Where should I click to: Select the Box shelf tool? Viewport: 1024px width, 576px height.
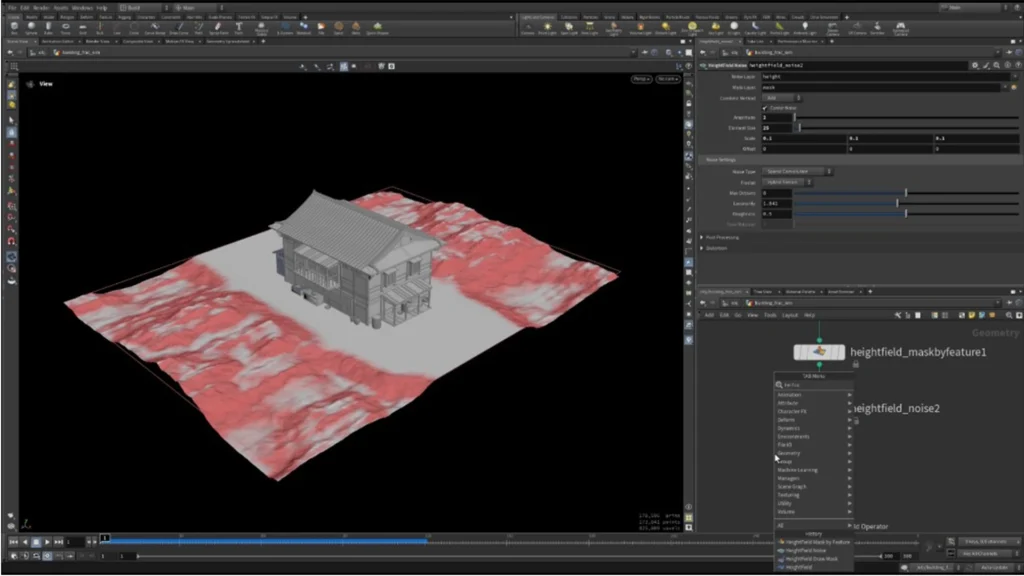point(14,27)
